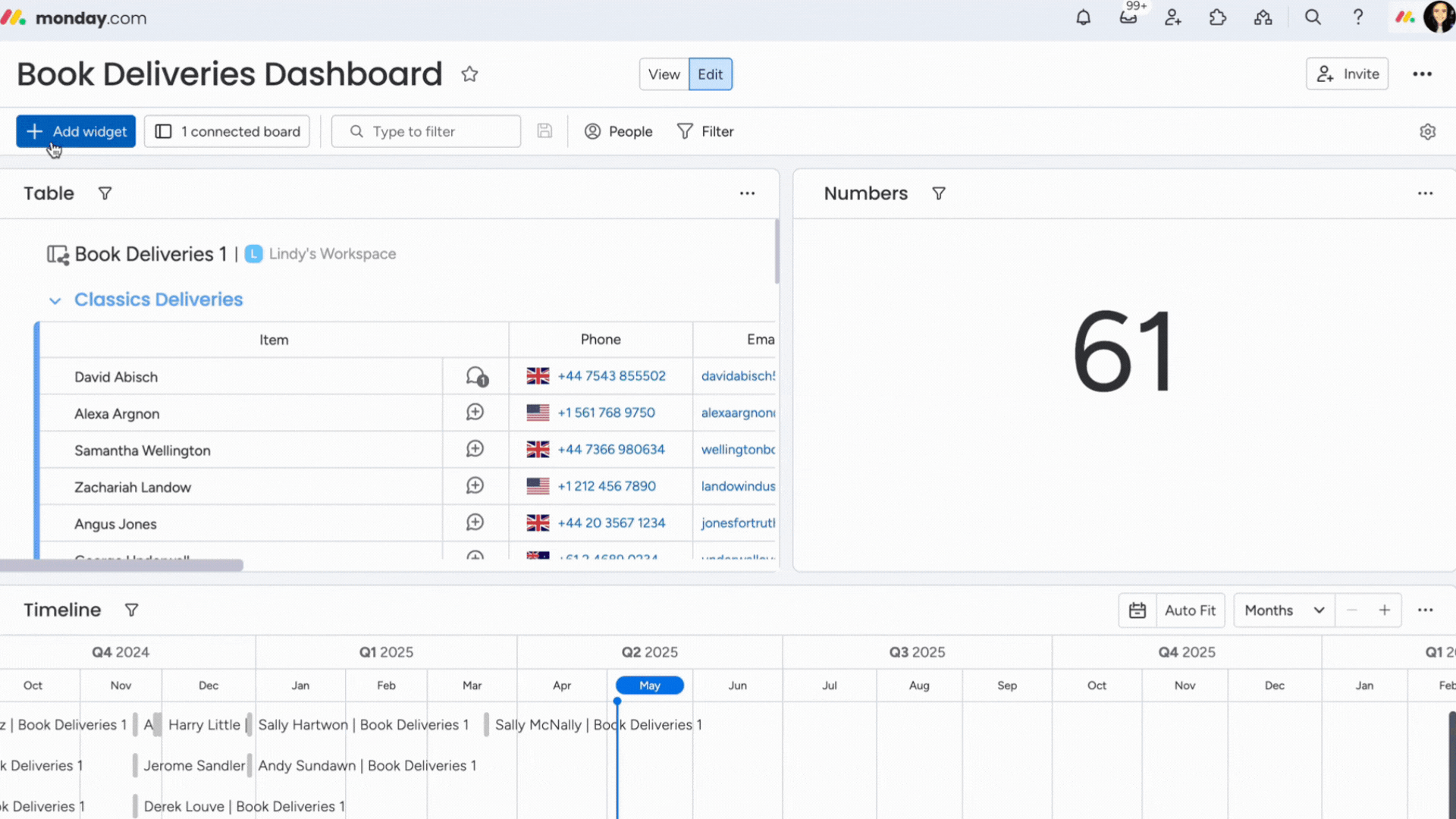1456x819 pixels.
Task: Click the Table widget filter funnel
Action: pyautogui.click(x=105, y=194)
